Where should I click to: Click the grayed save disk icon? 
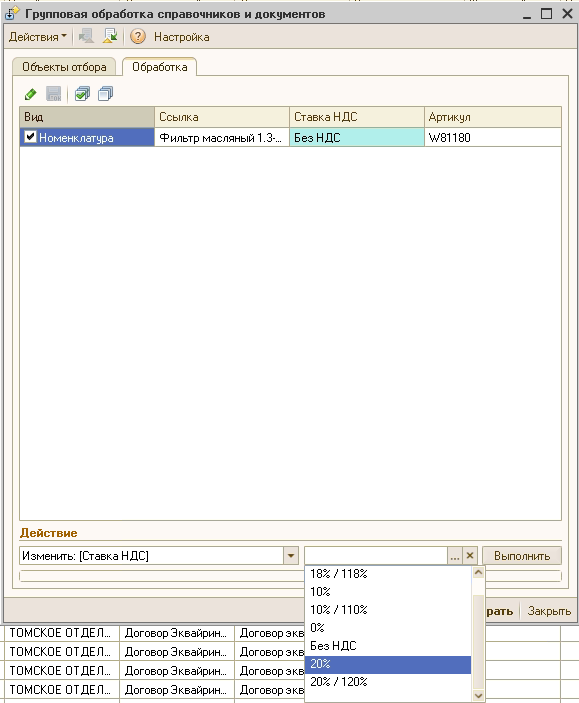pyautogui.click(x=54, y=94)
